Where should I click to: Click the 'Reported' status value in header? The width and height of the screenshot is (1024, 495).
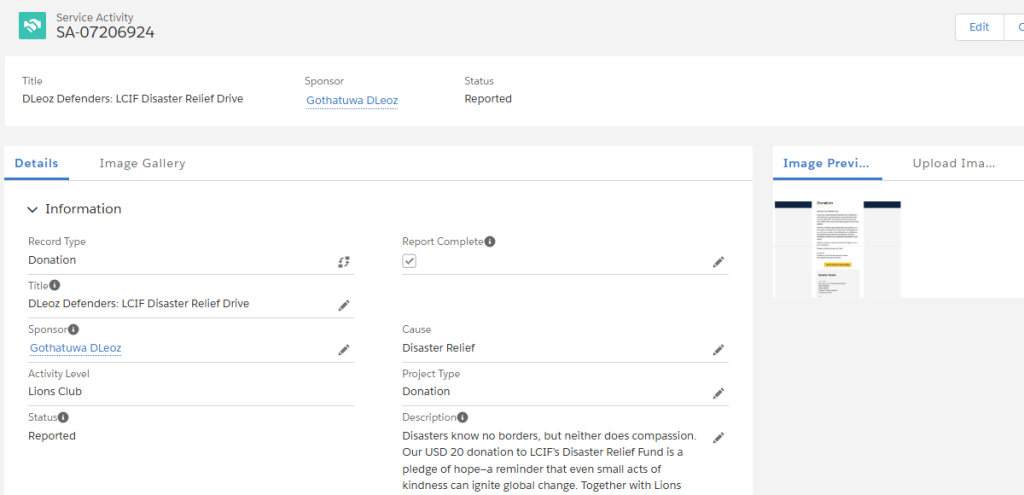488,99
